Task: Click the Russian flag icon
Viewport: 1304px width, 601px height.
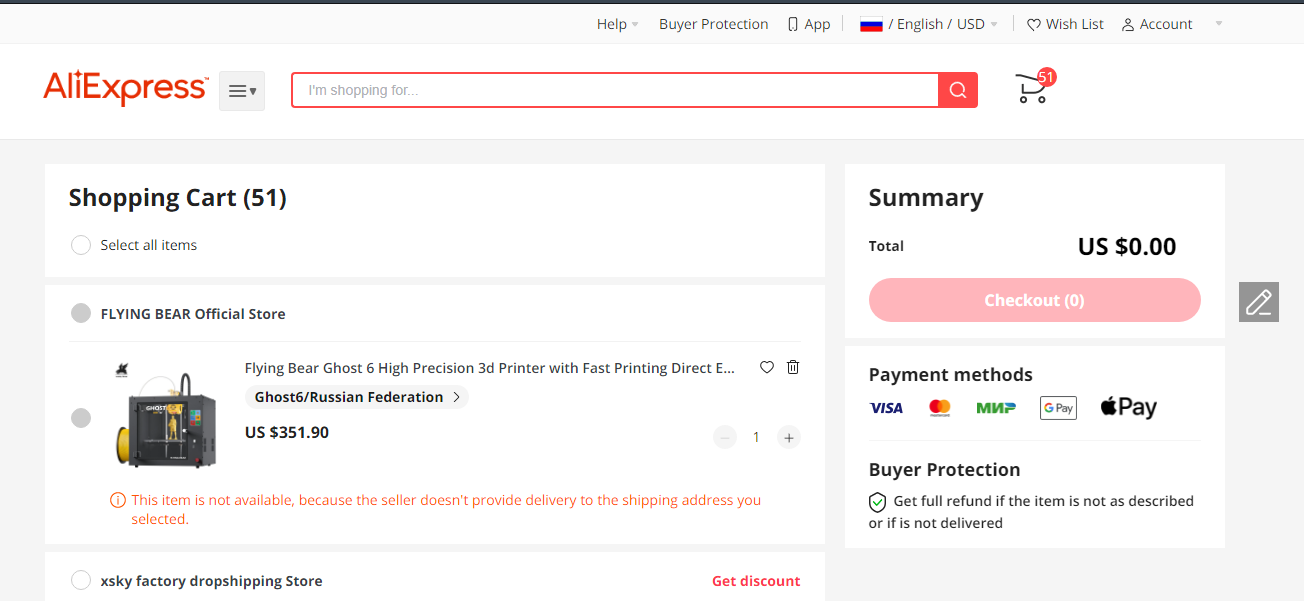Action: [x=871, y=25]
